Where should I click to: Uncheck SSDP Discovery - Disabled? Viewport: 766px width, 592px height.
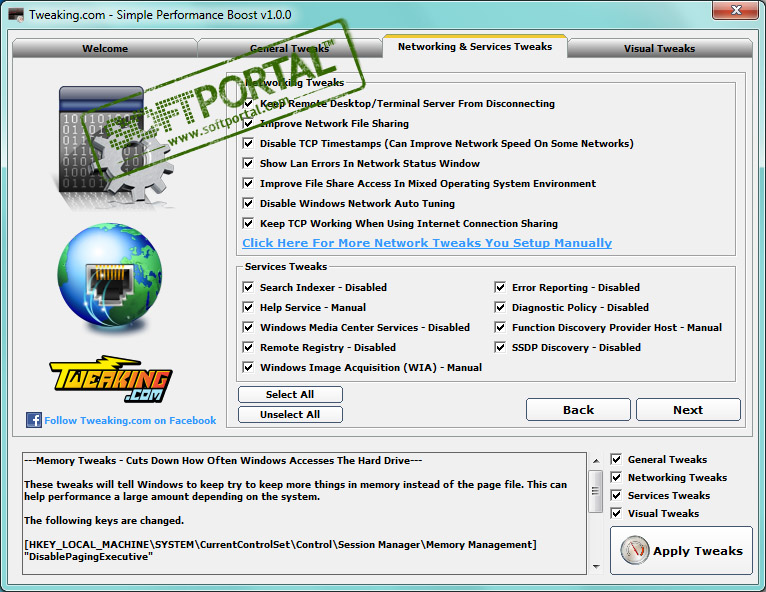click(x=500, y=347)
